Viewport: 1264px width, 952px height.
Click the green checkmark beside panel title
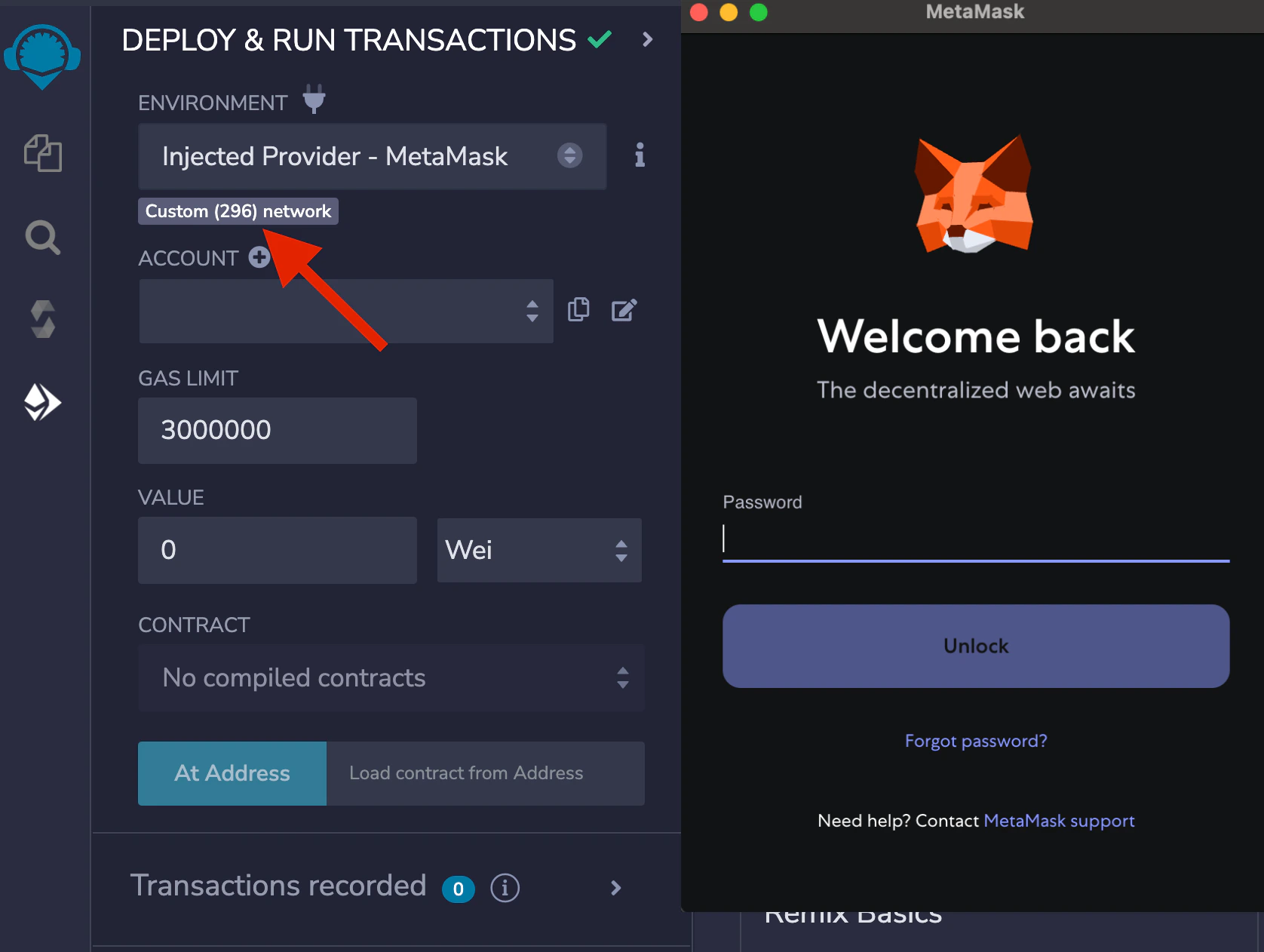600,38
